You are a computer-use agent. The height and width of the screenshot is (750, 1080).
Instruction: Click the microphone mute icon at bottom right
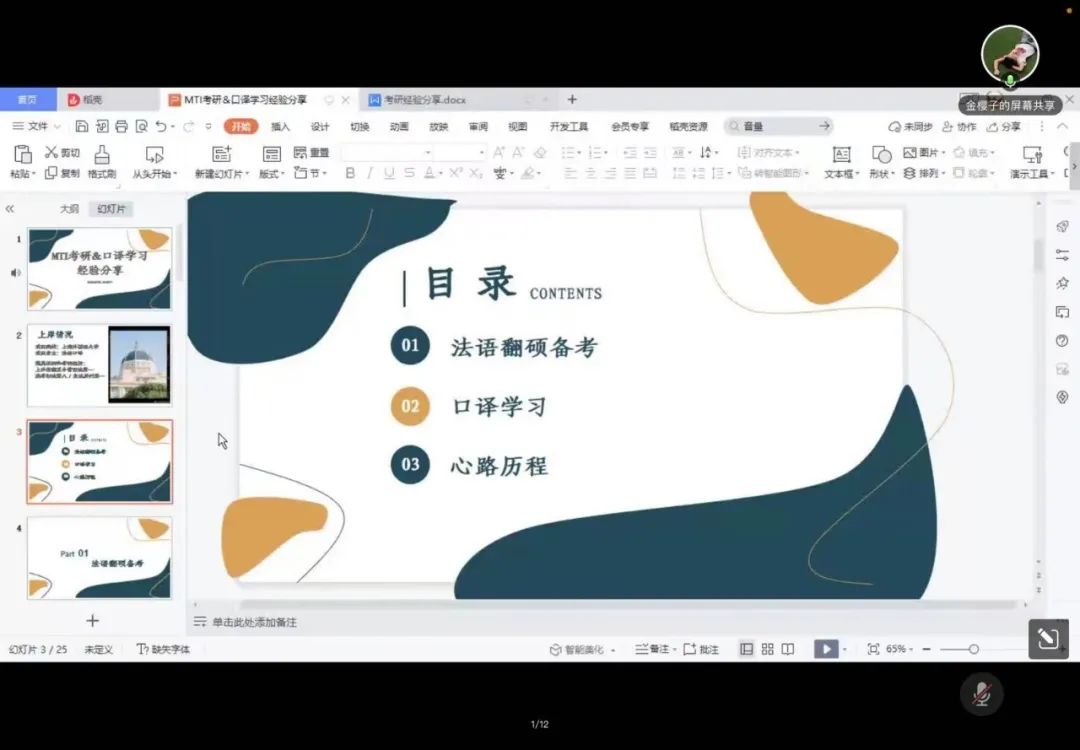click(x=981, y=694)
